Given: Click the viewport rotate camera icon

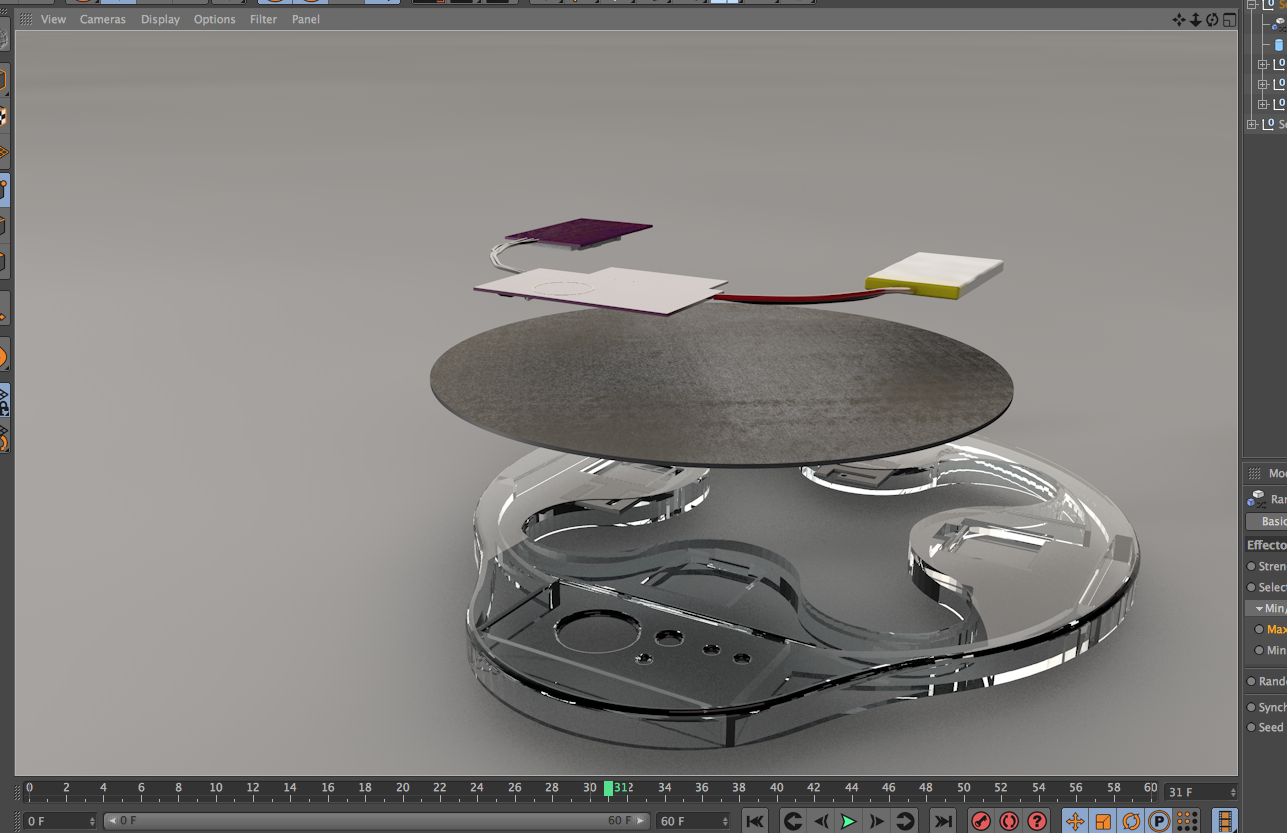Looking at the screenshot, I should tap(1212, 20).
